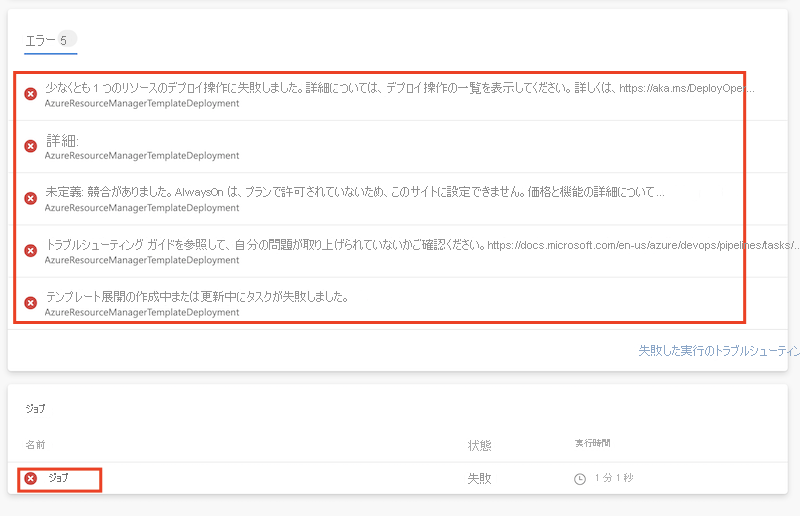Click the 名前 column header

(x=35, y=445)
